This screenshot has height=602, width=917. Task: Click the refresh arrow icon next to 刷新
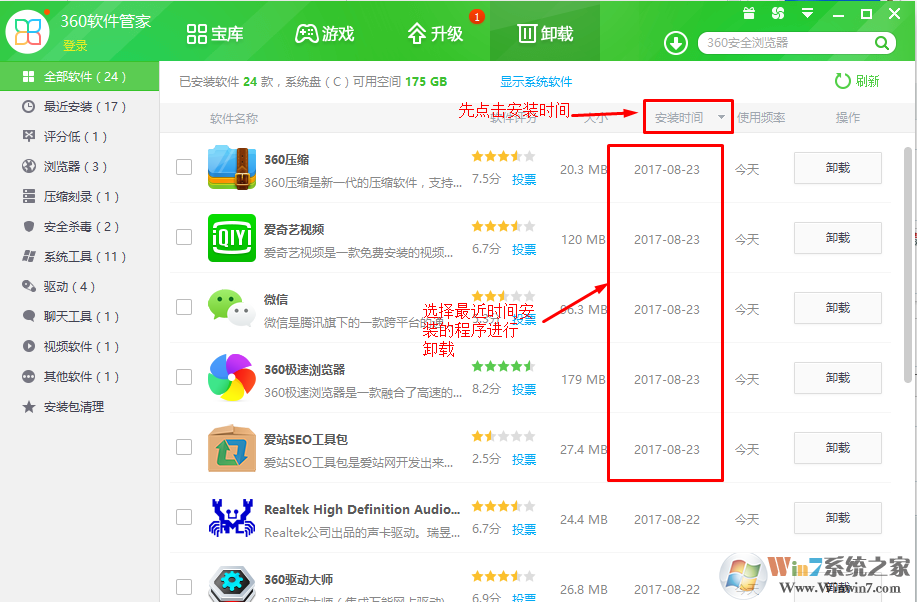pyautogui.click(x=842, y=81)
